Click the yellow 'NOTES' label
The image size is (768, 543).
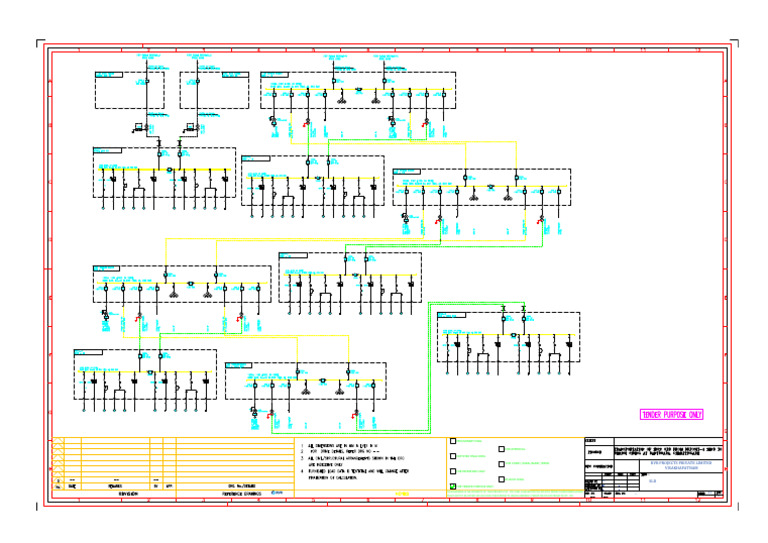pyautogui.click(x=402, y=494)
